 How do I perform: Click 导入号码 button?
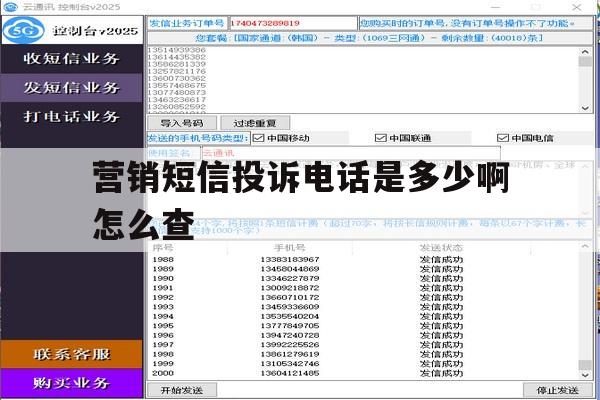tap(182, 123)
